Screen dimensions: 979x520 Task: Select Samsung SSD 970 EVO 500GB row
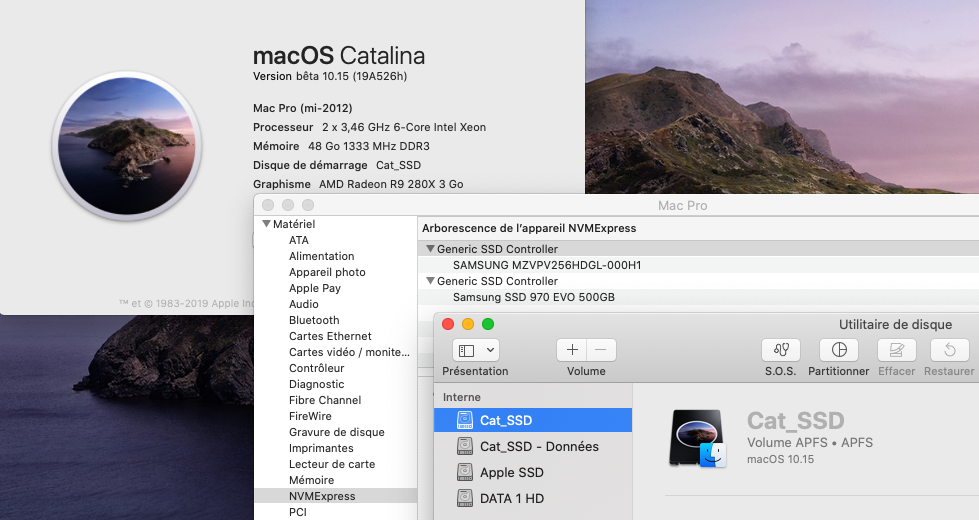[534, 297]
